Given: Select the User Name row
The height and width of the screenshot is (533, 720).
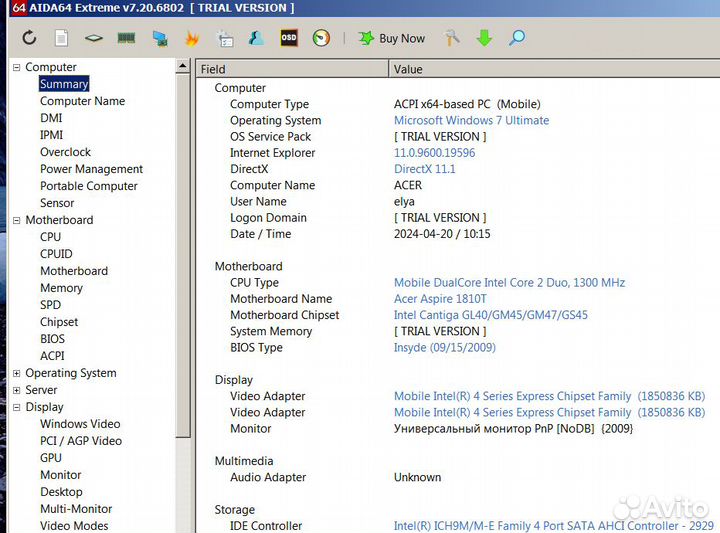Looking at the screenshot, I should coord(458,202).
